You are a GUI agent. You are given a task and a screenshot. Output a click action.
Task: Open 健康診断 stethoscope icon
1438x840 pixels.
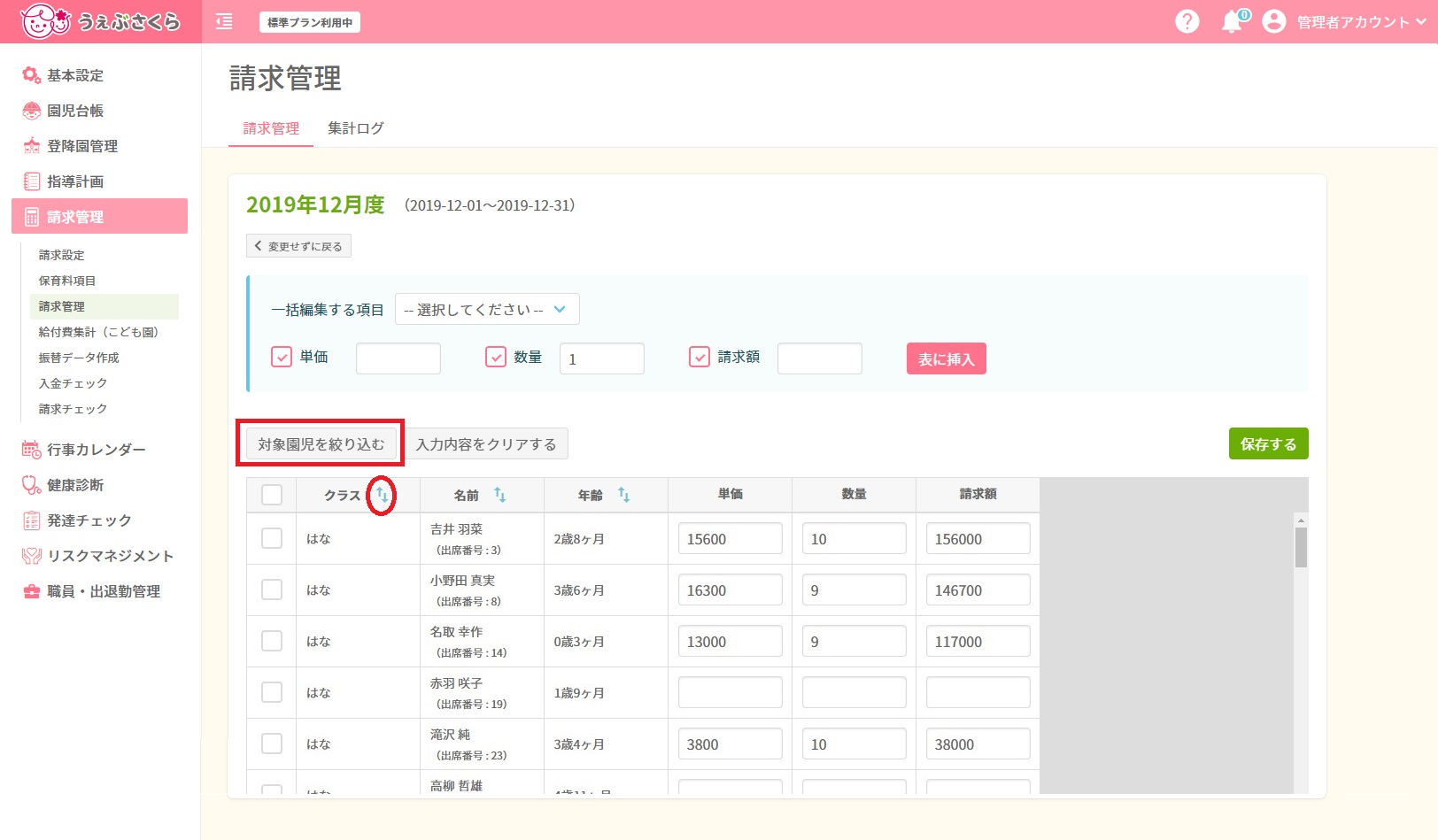[x=32, y=485]
